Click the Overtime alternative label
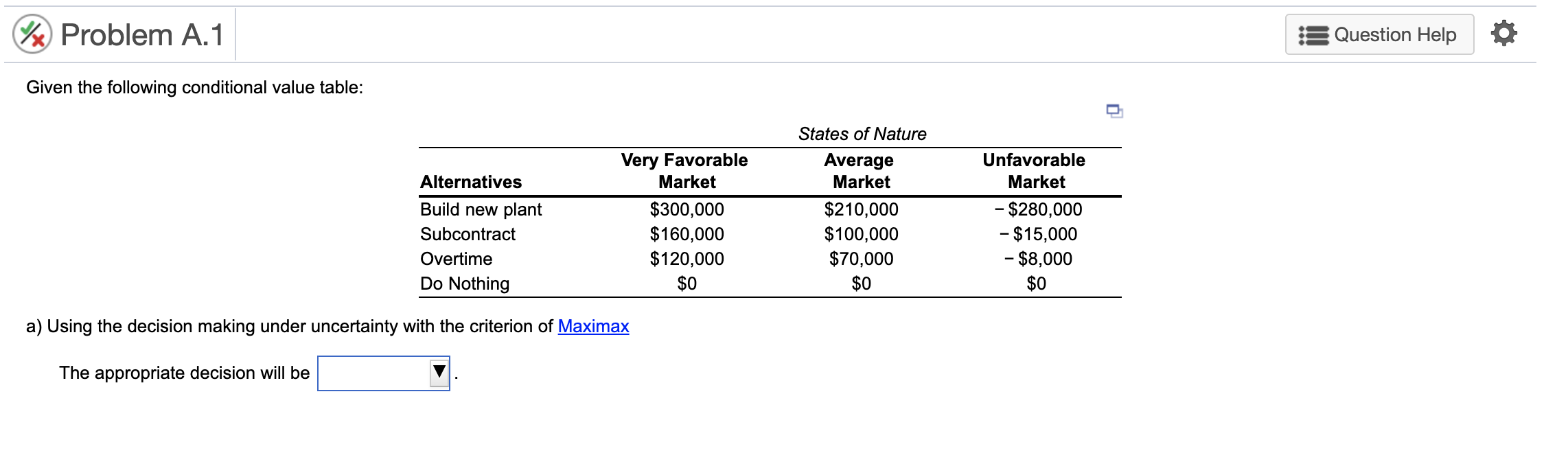The image size is (1568, 464). coord(456,259)
